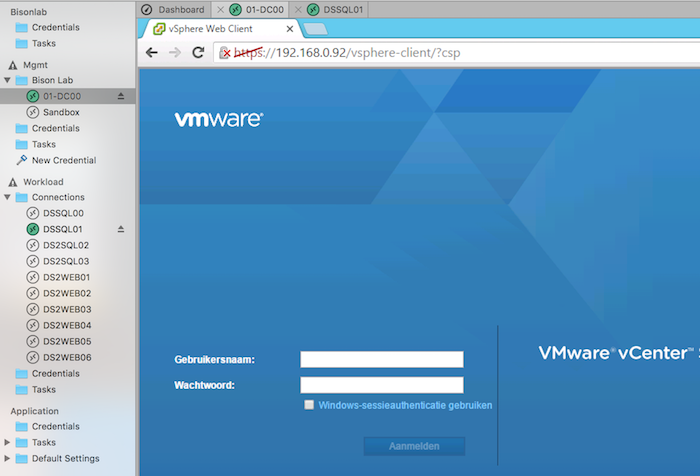Switch to the DSSQL01 session tab
Image resolution: width=700 pixels, height=476 pixels.
342,9
